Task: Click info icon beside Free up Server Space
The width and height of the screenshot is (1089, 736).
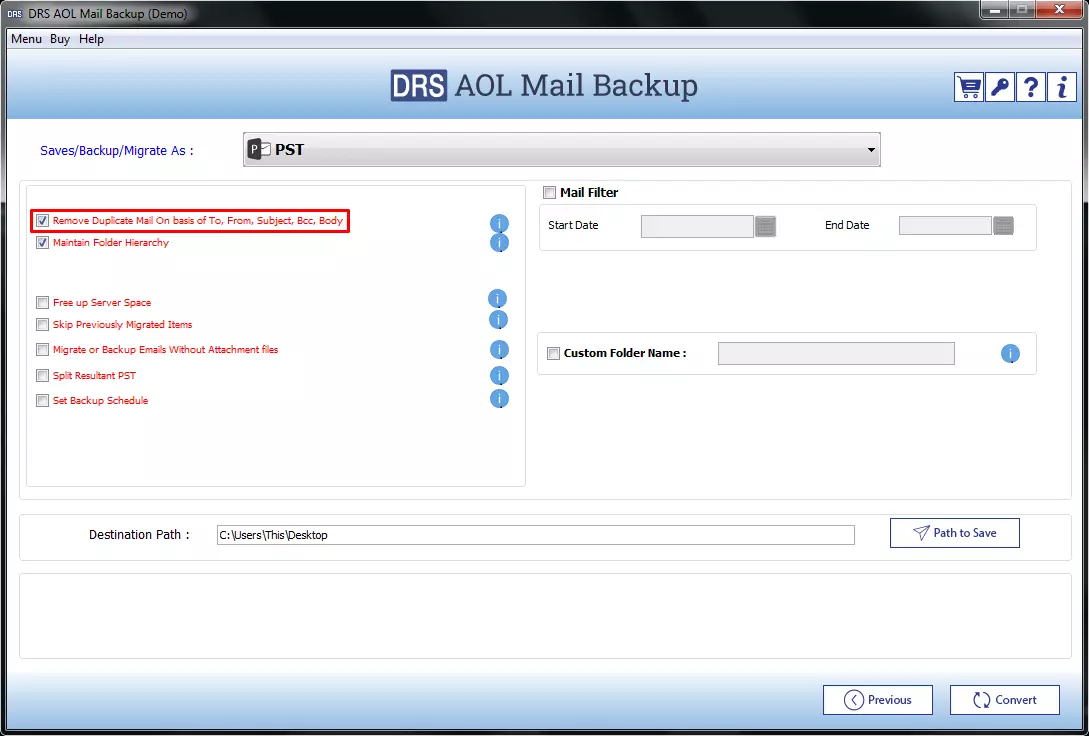Action: (497, 299)
